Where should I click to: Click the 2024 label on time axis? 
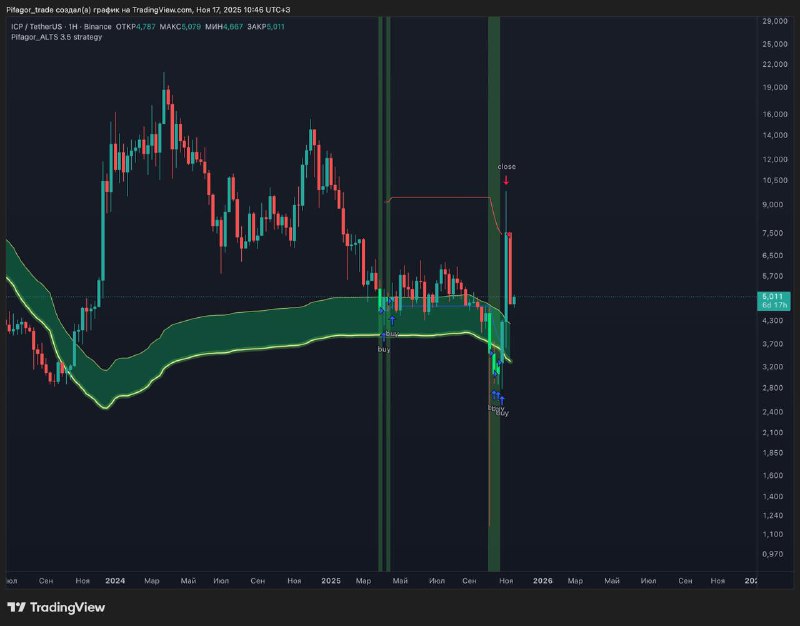tap(115, 580)
